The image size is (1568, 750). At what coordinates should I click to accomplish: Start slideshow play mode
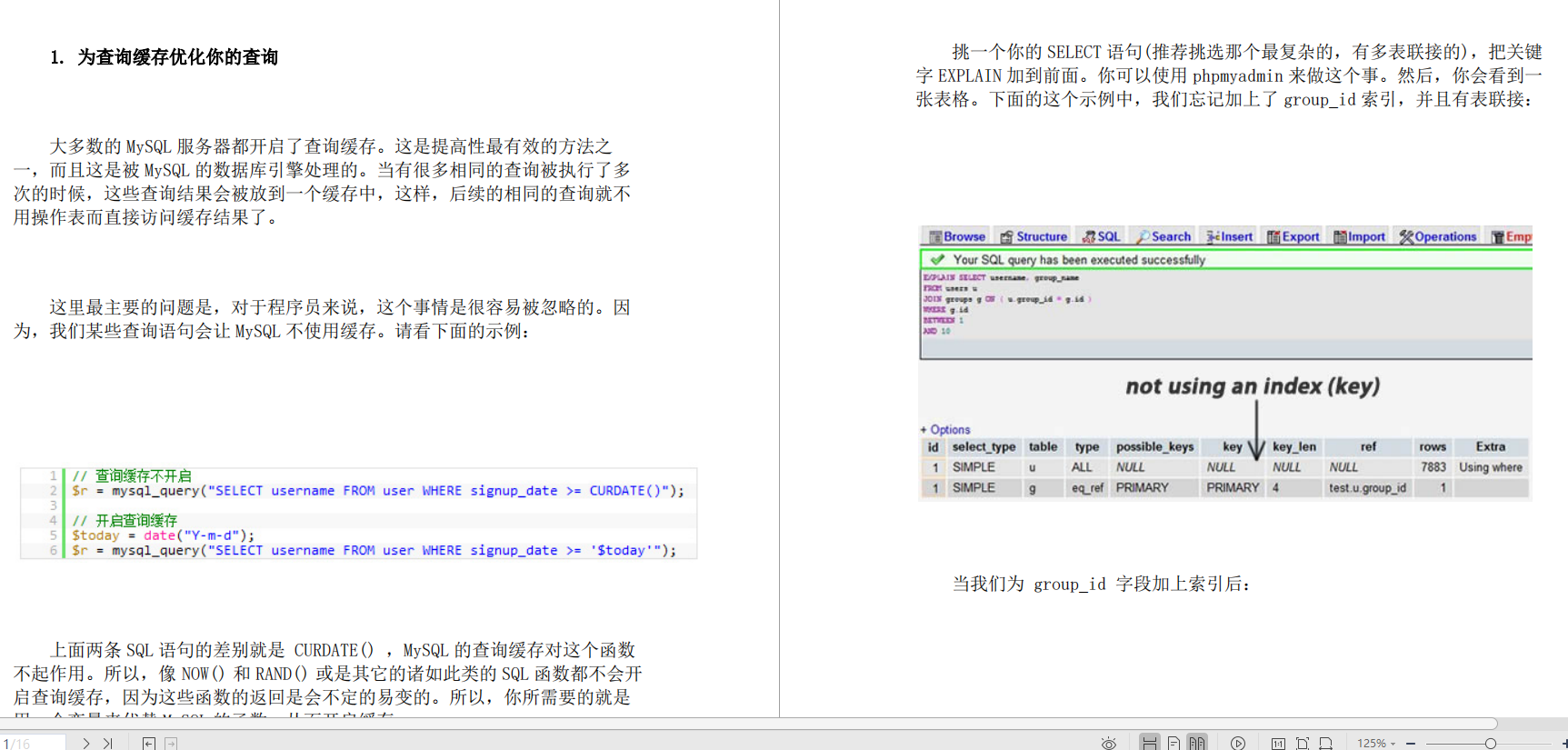pyautogui.click(x=1238, y=743)
